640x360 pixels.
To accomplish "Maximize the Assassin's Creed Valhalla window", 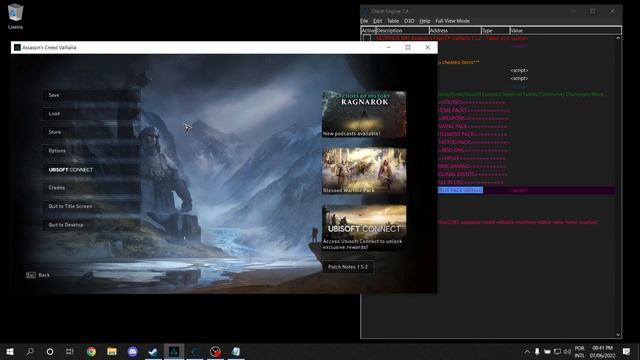I will click(408, 47).
